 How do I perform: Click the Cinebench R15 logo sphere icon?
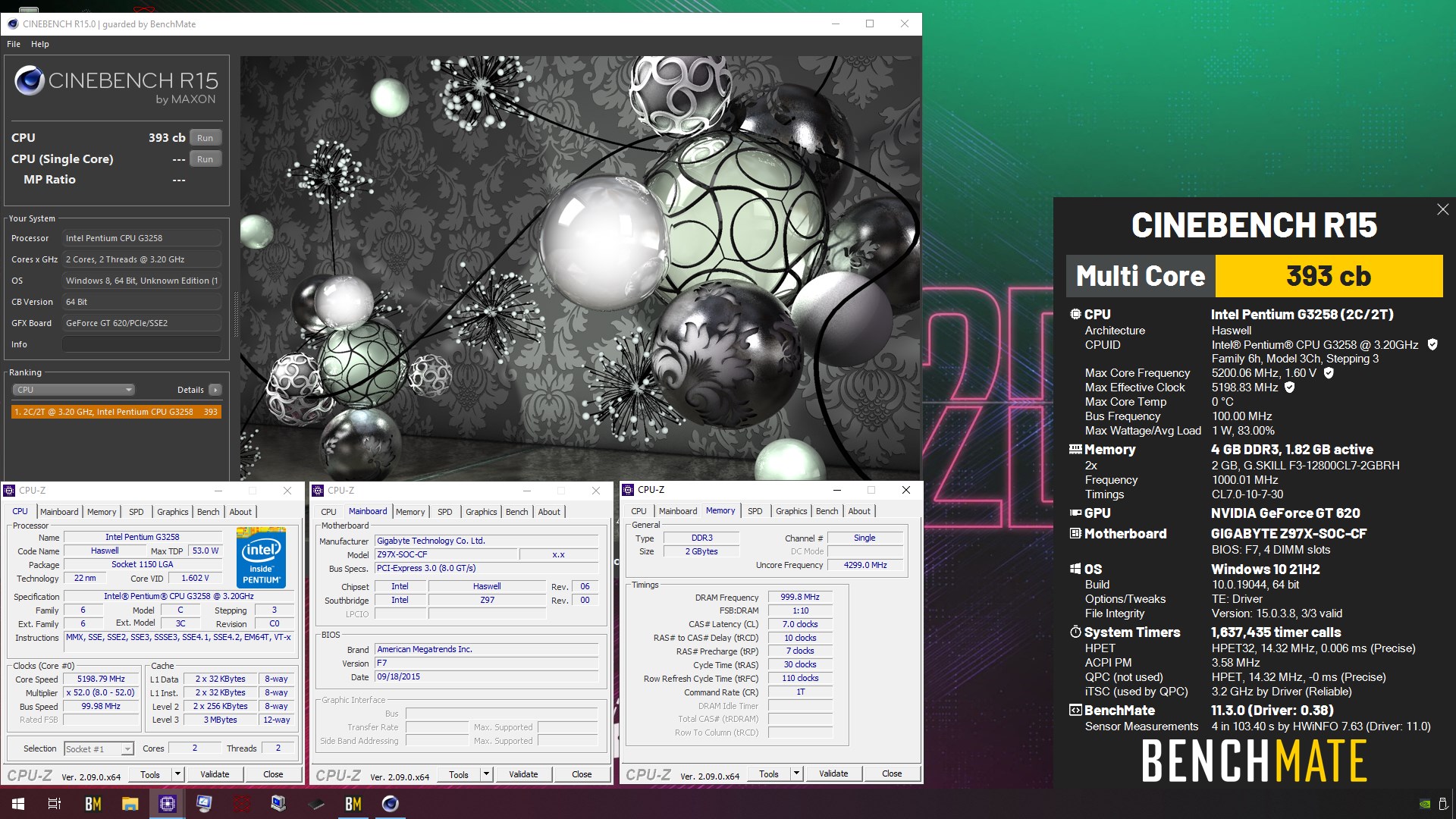[x=30, y=80]
